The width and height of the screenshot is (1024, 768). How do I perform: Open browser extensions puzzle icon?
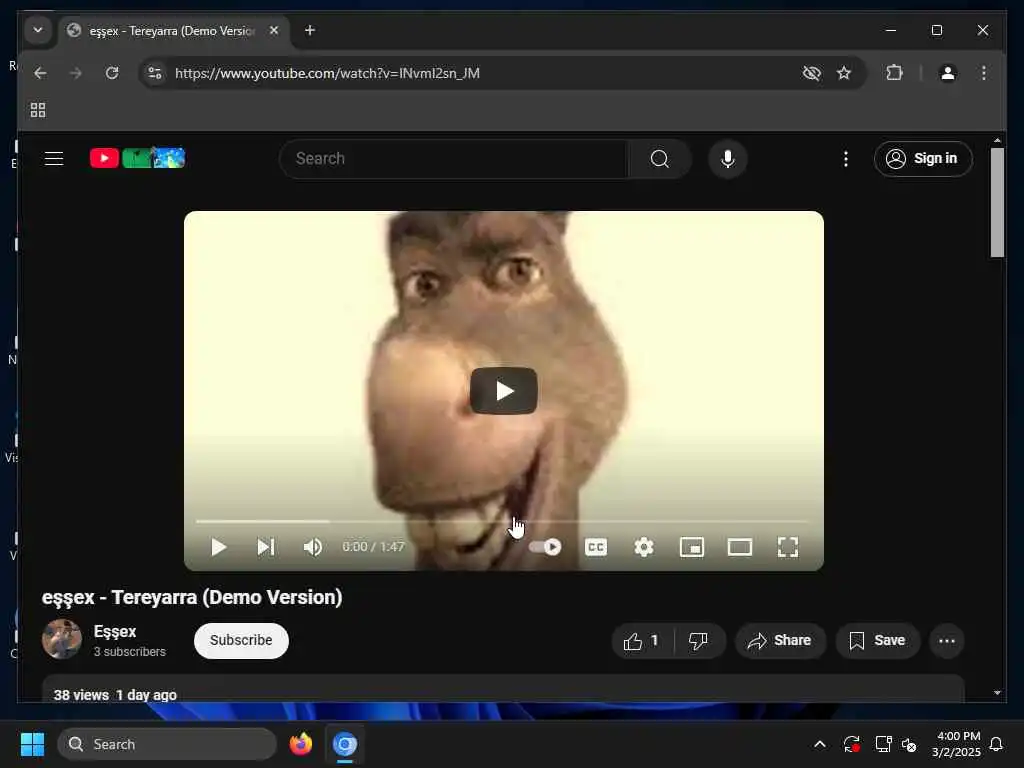(x=894, y=73)
